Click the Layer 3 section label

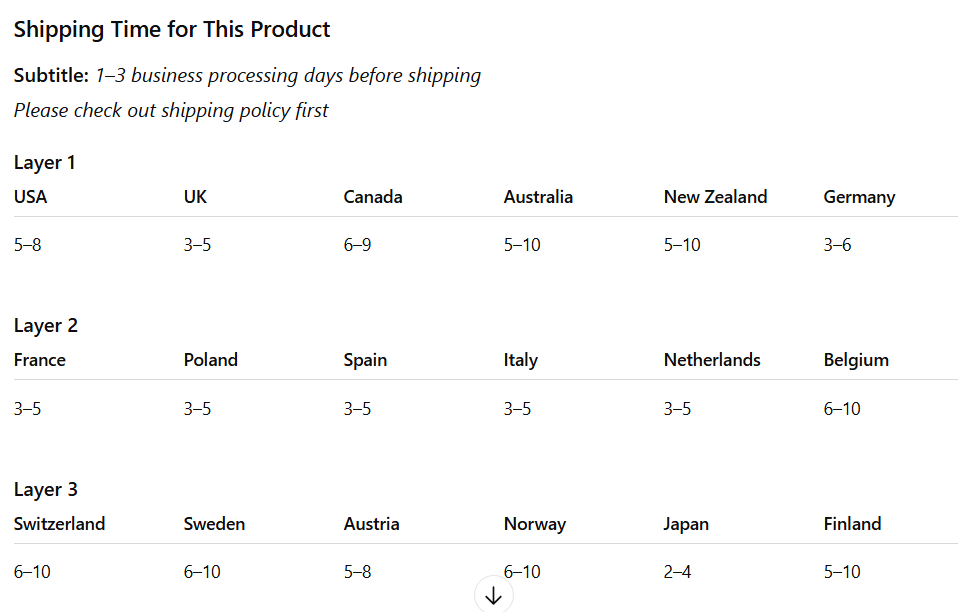pos(46,489)
